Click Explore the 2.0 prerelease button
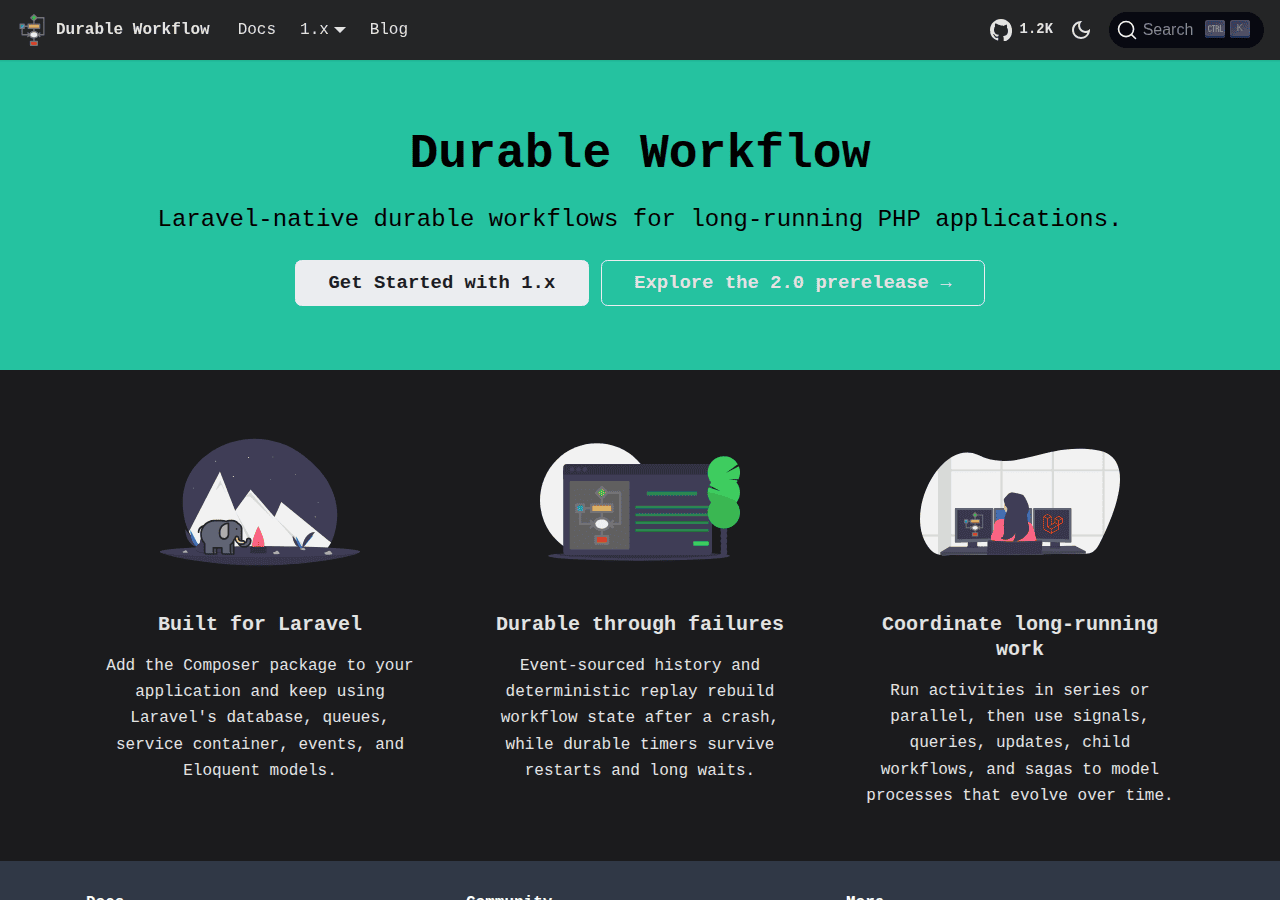This screenshot has height=900, width=1280. click(x=793, y=283)
